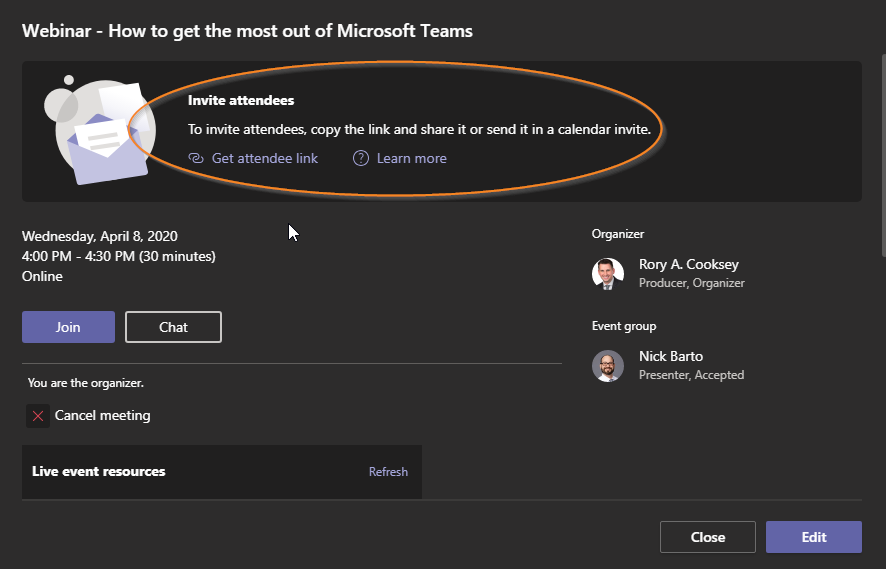The height and width of the screenshot is (569, 886).
Task: Click the Cancel meeting text
Action: 102,415
